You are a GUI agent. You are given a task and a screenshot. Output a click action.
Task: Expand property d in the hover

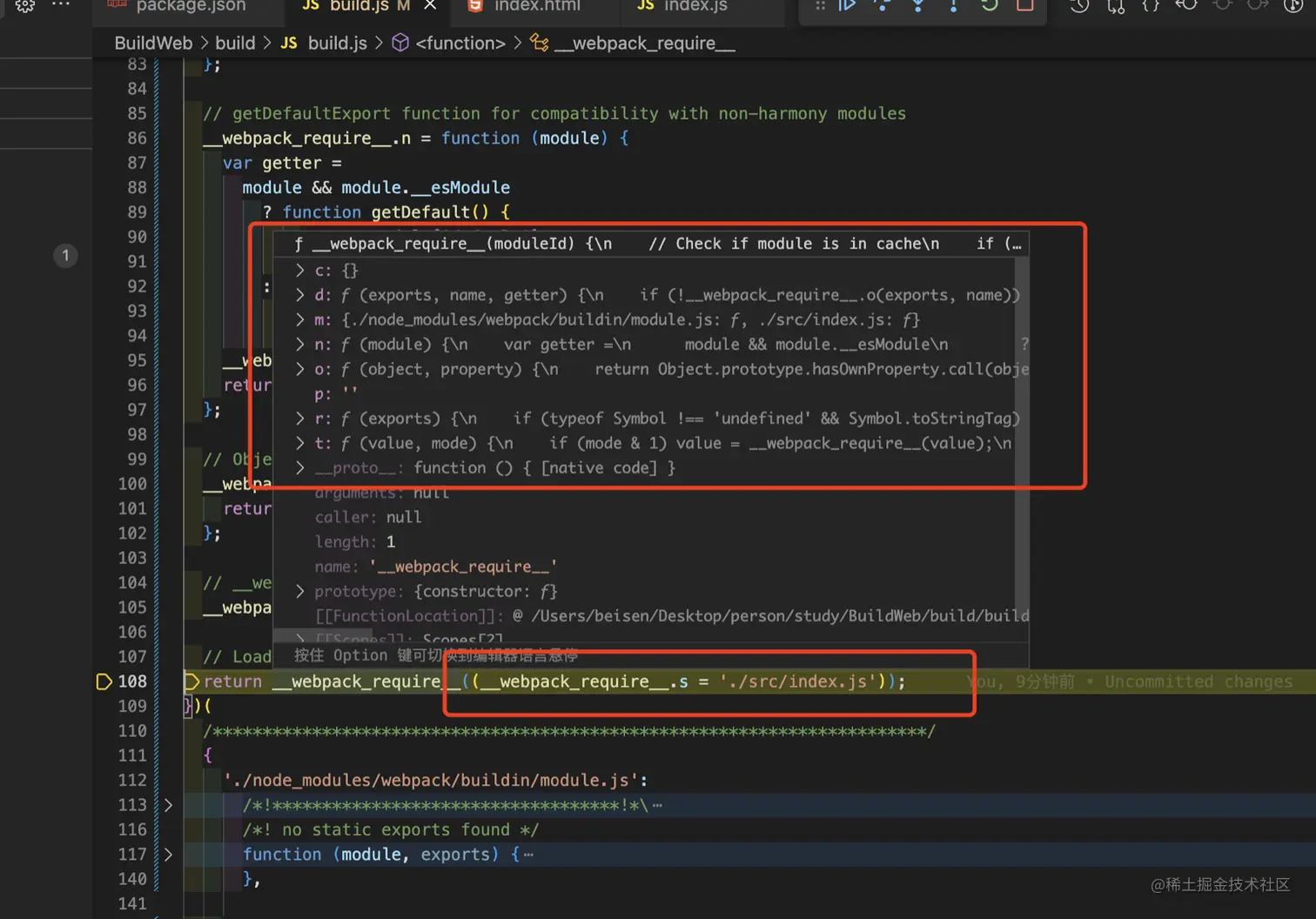(299, 295)
